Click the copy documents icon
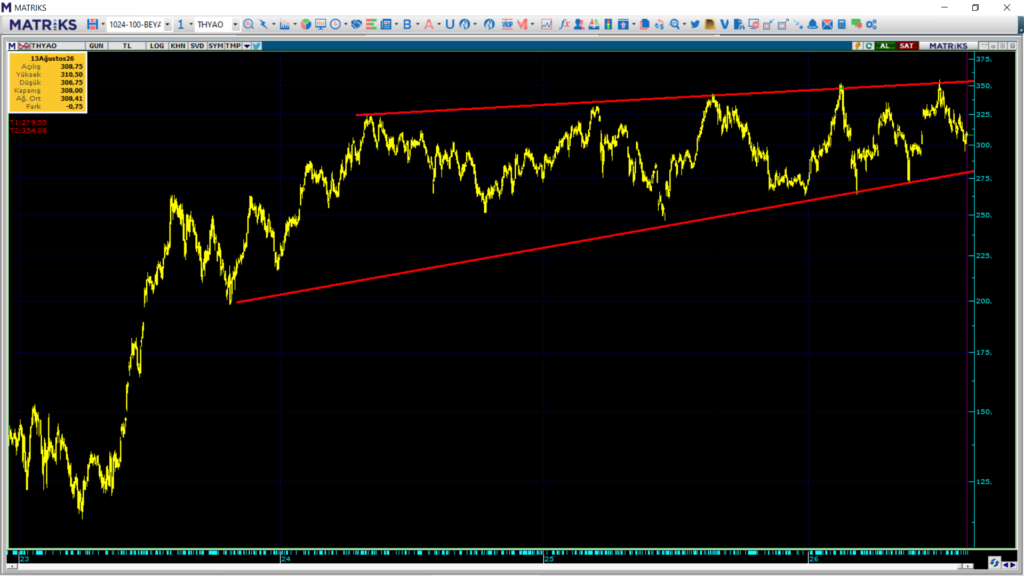Image resolution: width=1024 pixels, height=576 pixels. point(644,24)
